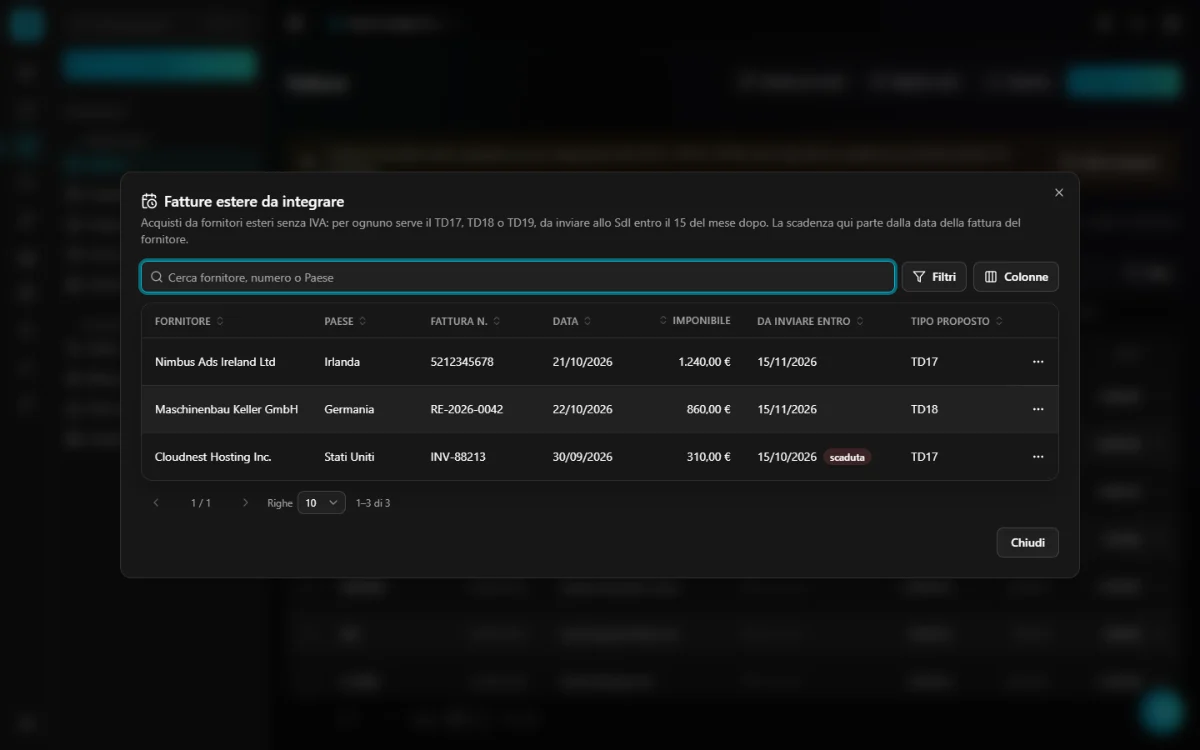Viewport: 1200px width, 750px height.
Task: Click the calendar icon beside the dialog title
Action: click(149, 201)
